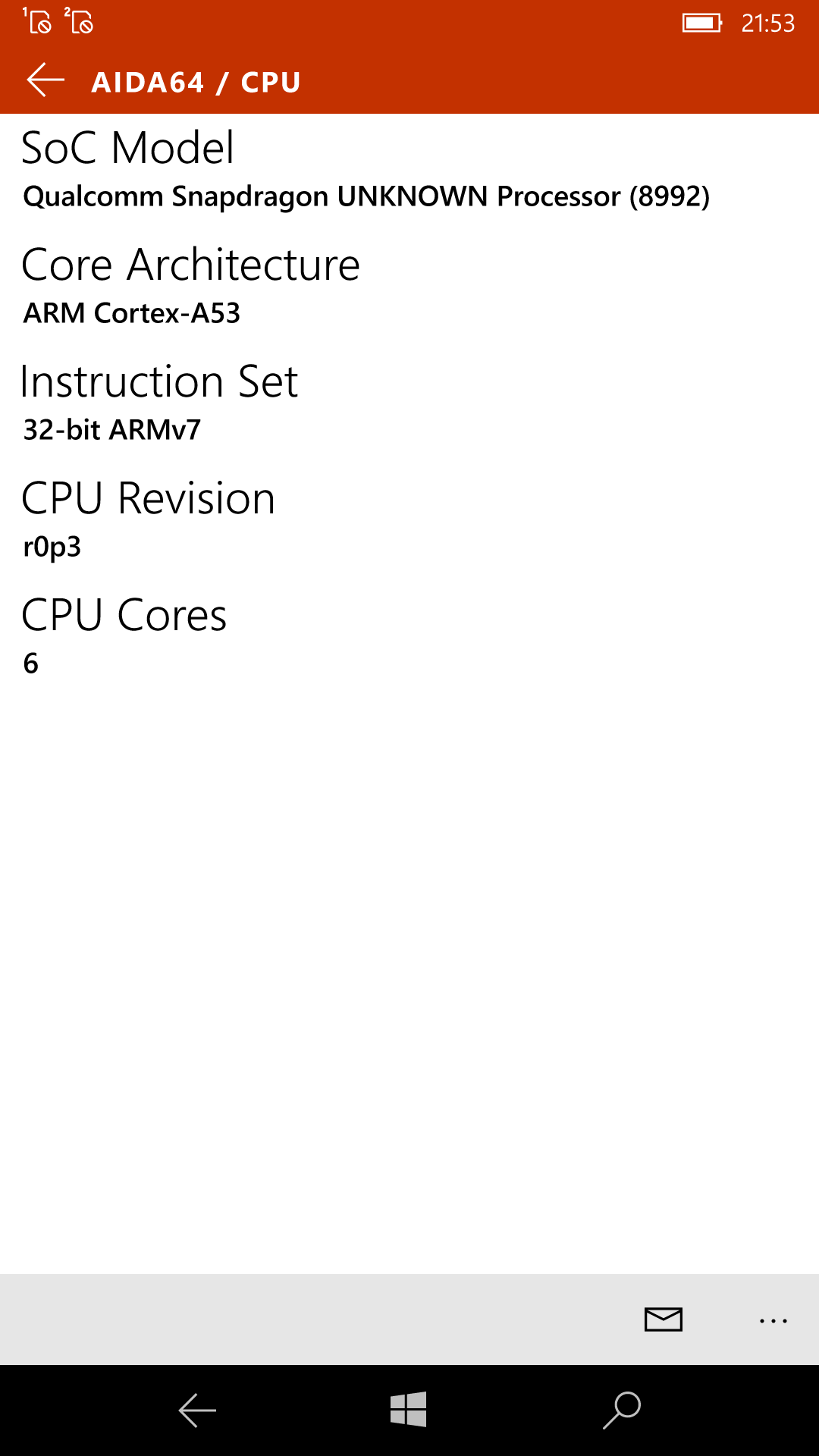The height and width of the screenshot is (1456, 819).
Task: Tap the r0p3 revision value
Action: coord(52,547)
